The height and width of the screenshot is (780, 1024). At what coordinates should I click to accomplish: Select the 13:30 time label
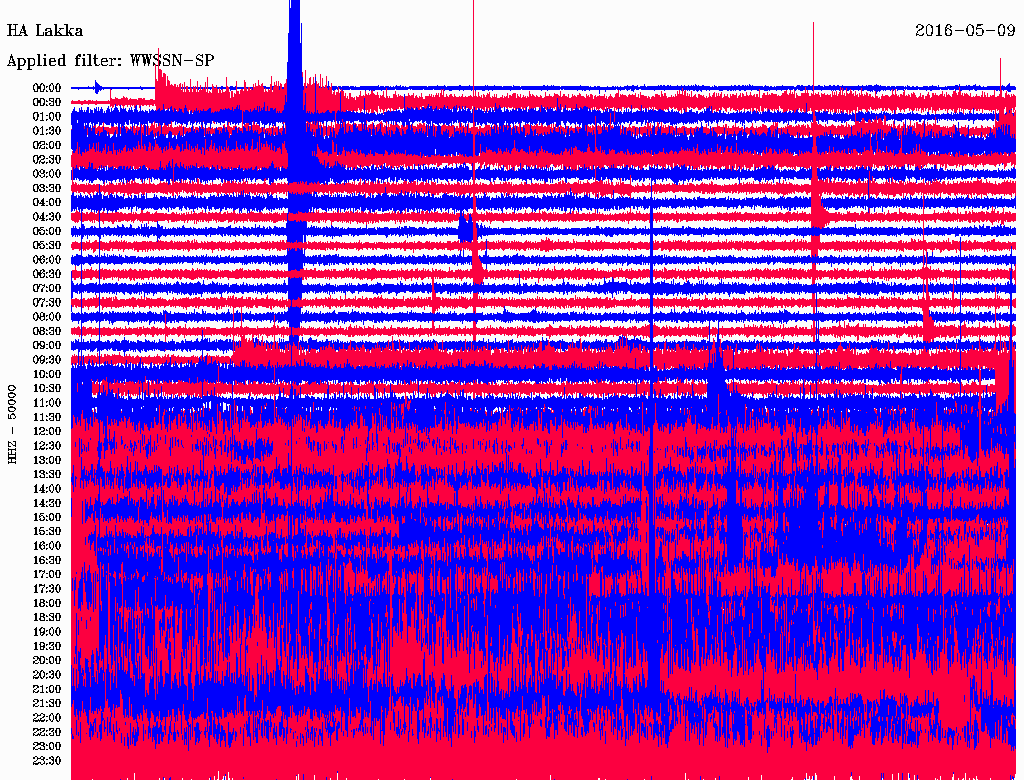pyautogui.click(x=47, y=475)
